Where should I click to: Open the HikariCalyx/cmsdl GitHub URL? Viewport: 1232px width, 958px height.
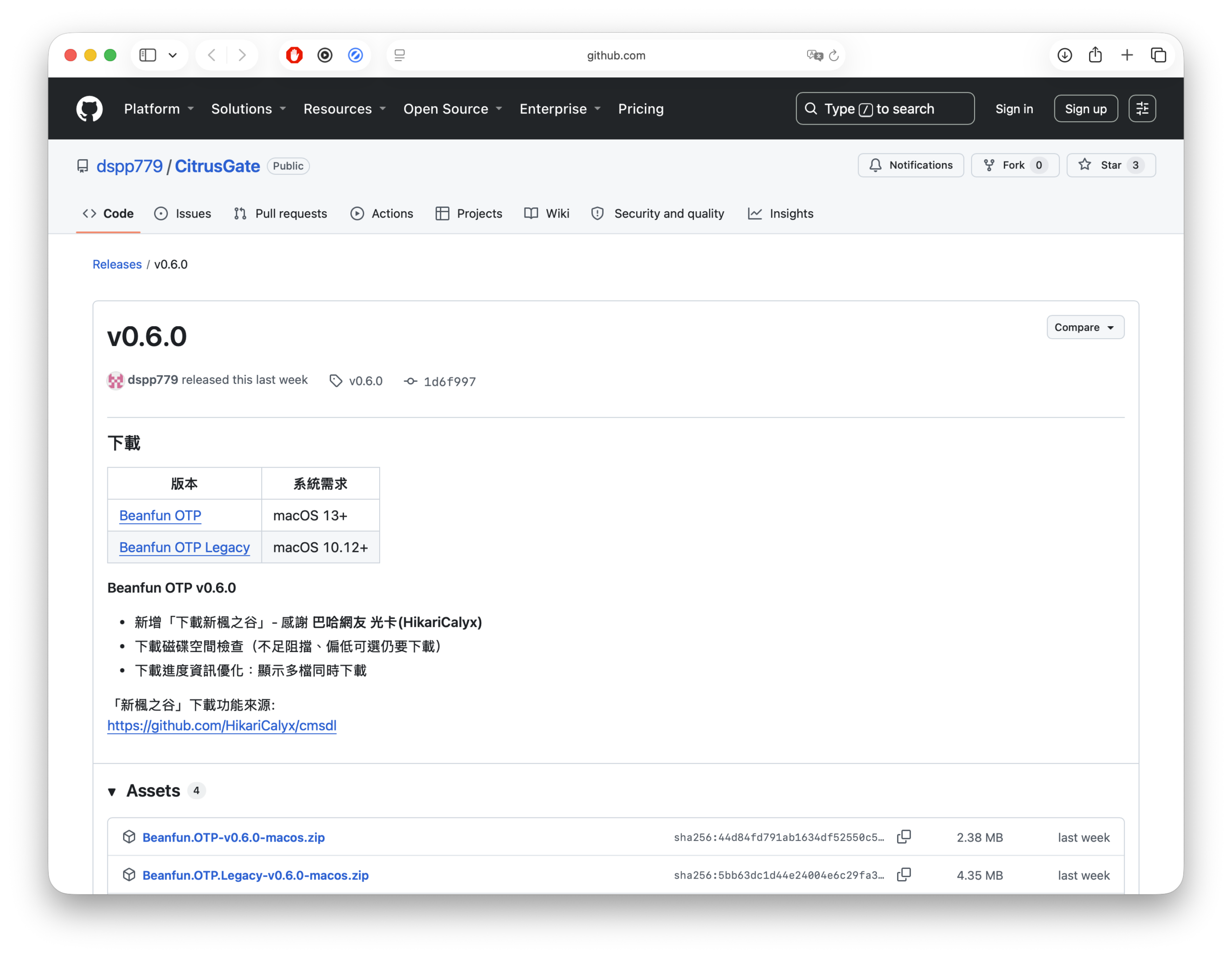tap(222, 725)
